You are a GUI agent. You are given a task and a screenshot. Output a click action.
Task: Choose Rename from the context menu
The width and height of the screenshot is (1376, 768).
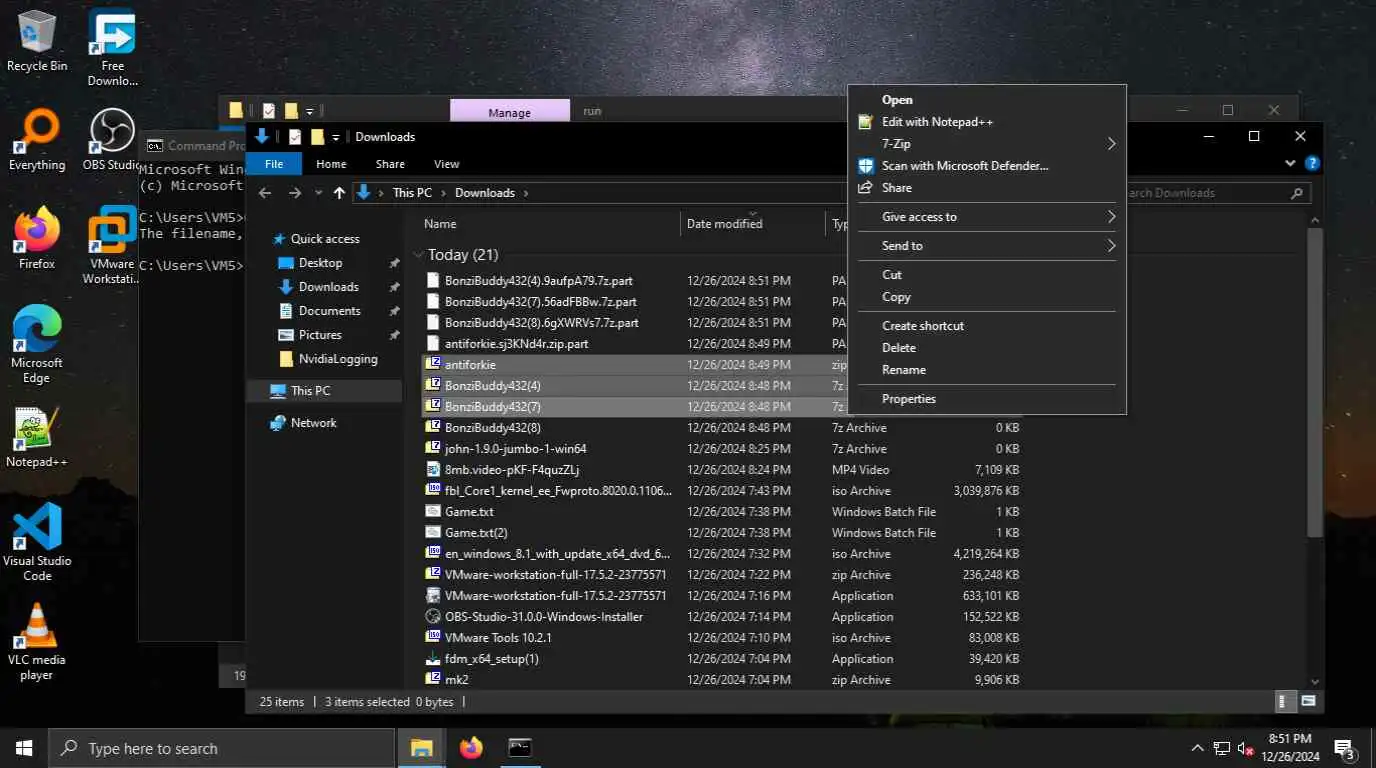click(x=987, y=370)
